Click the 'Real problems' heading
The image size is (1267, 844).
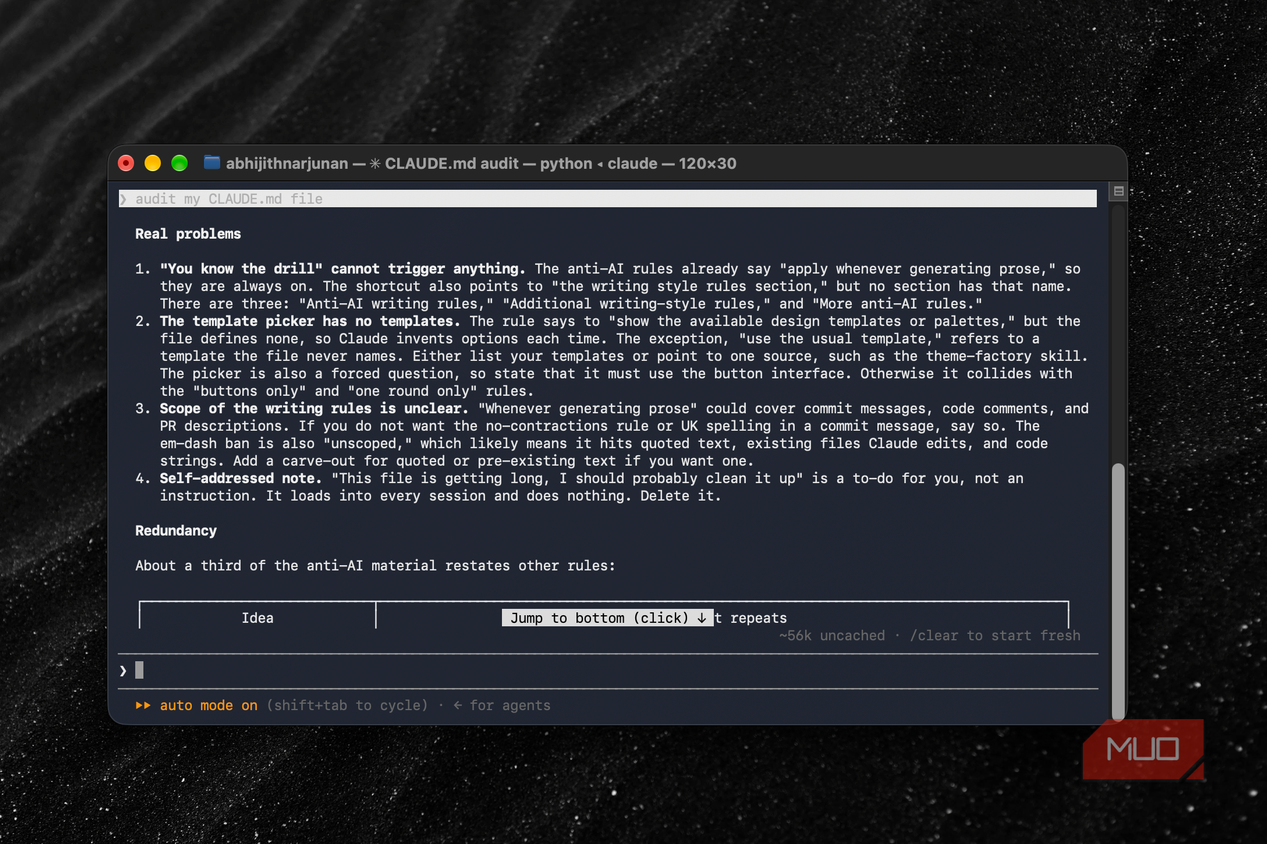point(188,234)
